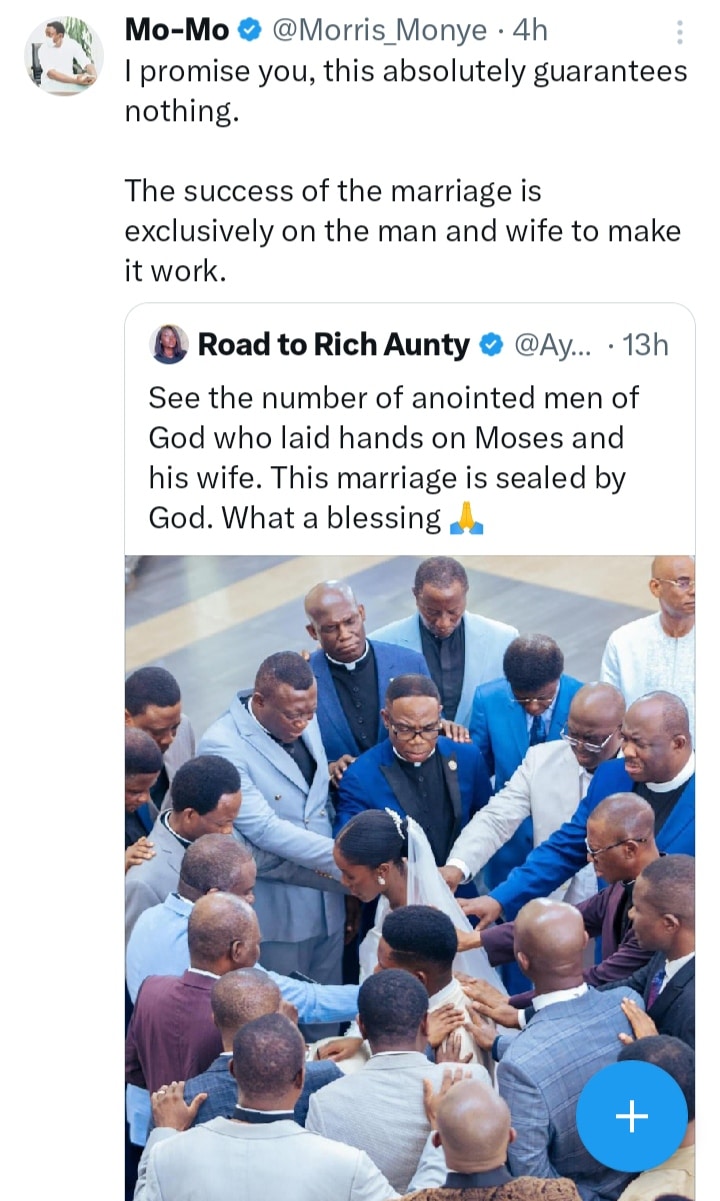
Task: Click the truncated @Ay... handle
Action: coord(552,346)
